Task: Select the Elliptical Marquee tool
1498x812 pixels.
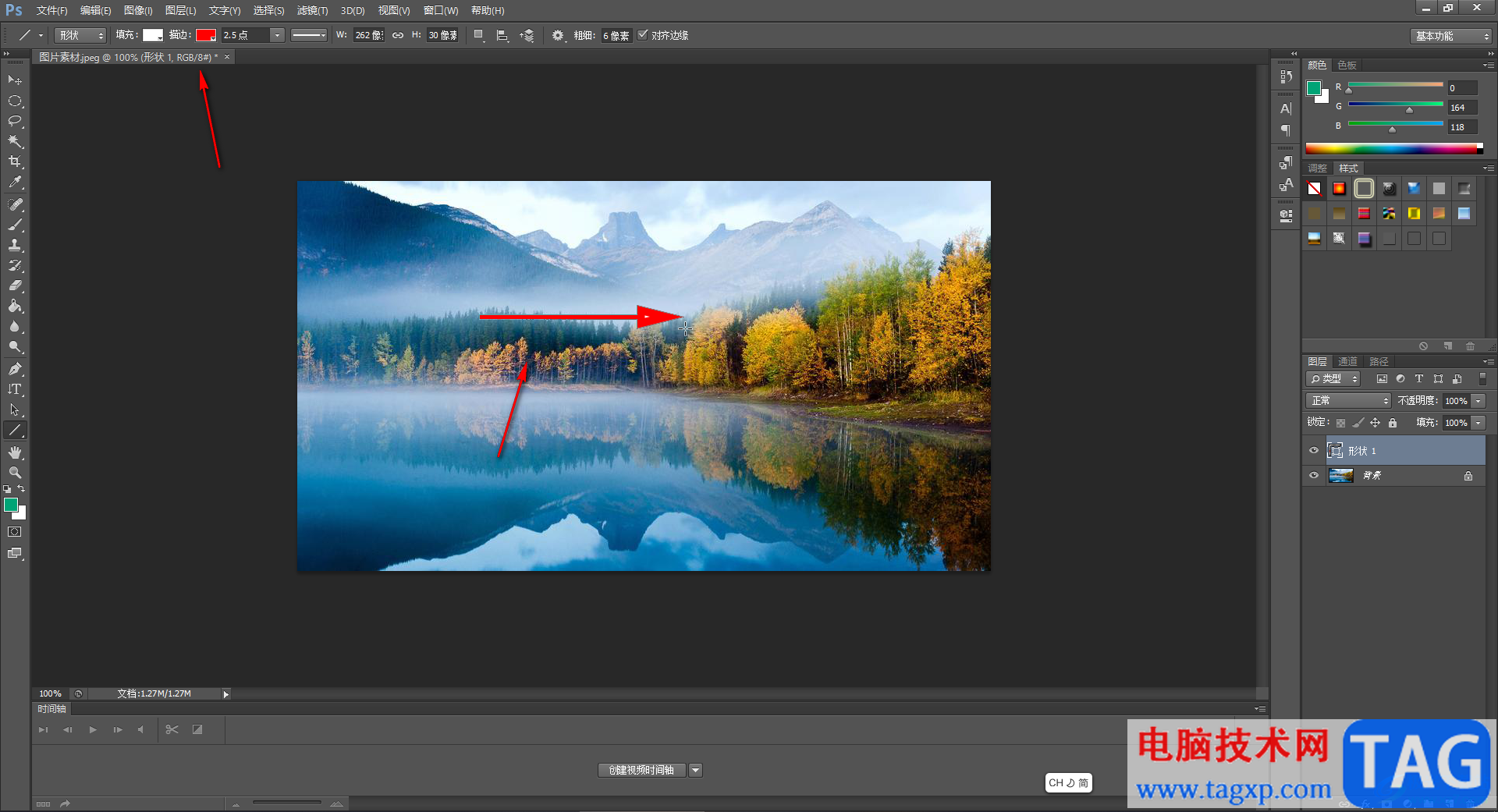Action: [15, 101]
